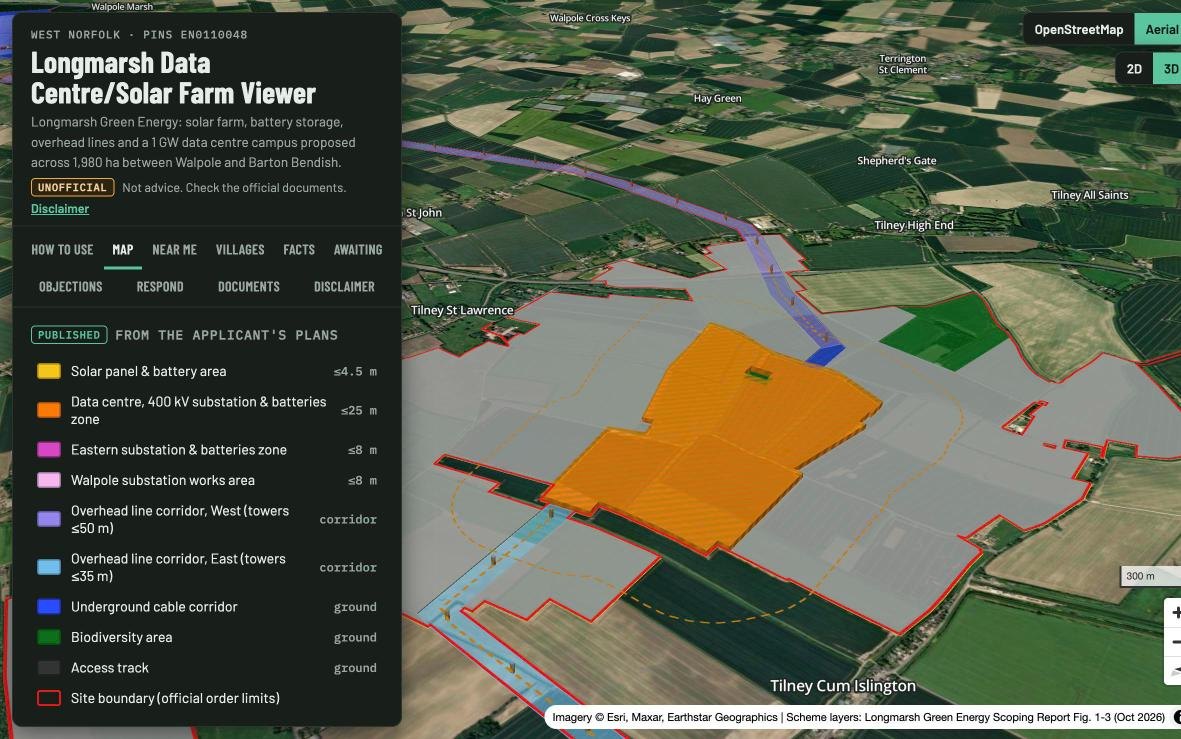Click the 'Walpole Cross Keys' map label

[590, 18]
